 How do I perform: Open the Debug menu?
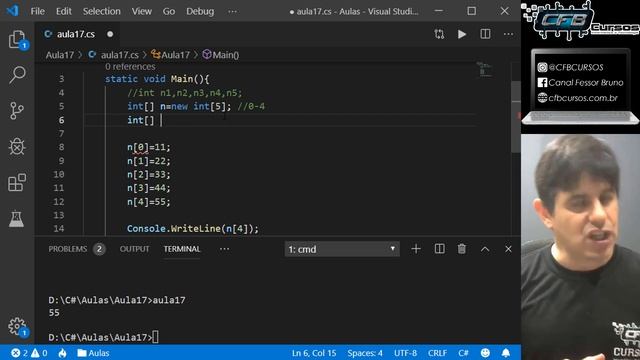click(200, 11)
